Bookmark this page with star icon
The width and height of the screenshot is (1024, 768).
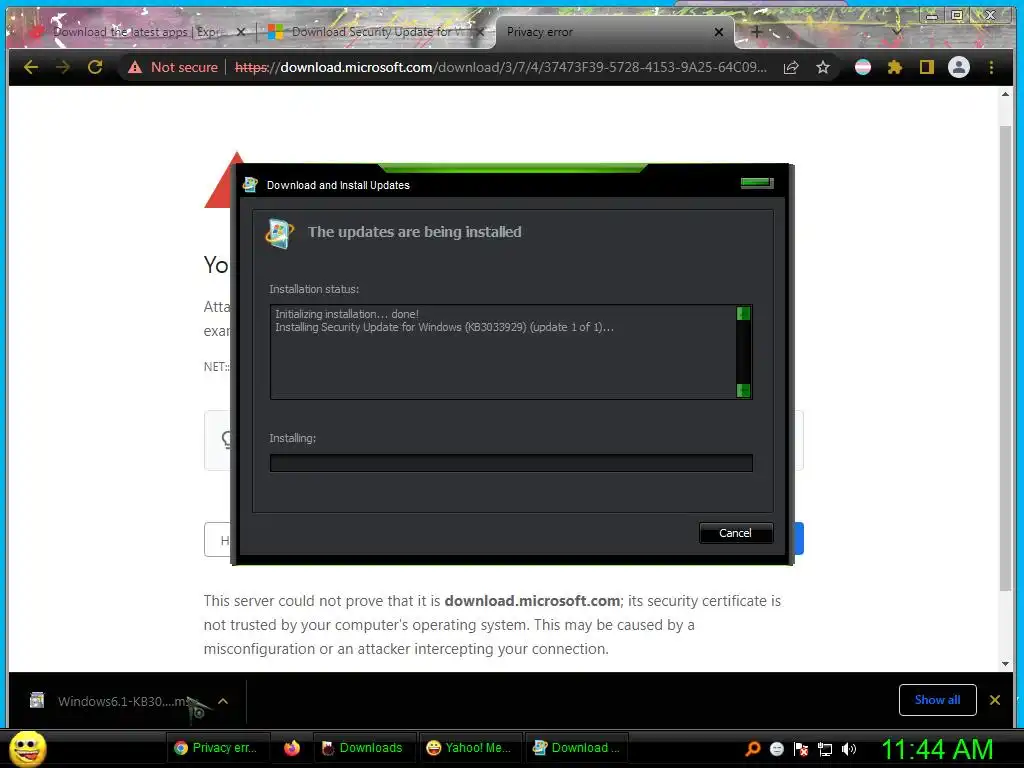click(x=823, y=67)
